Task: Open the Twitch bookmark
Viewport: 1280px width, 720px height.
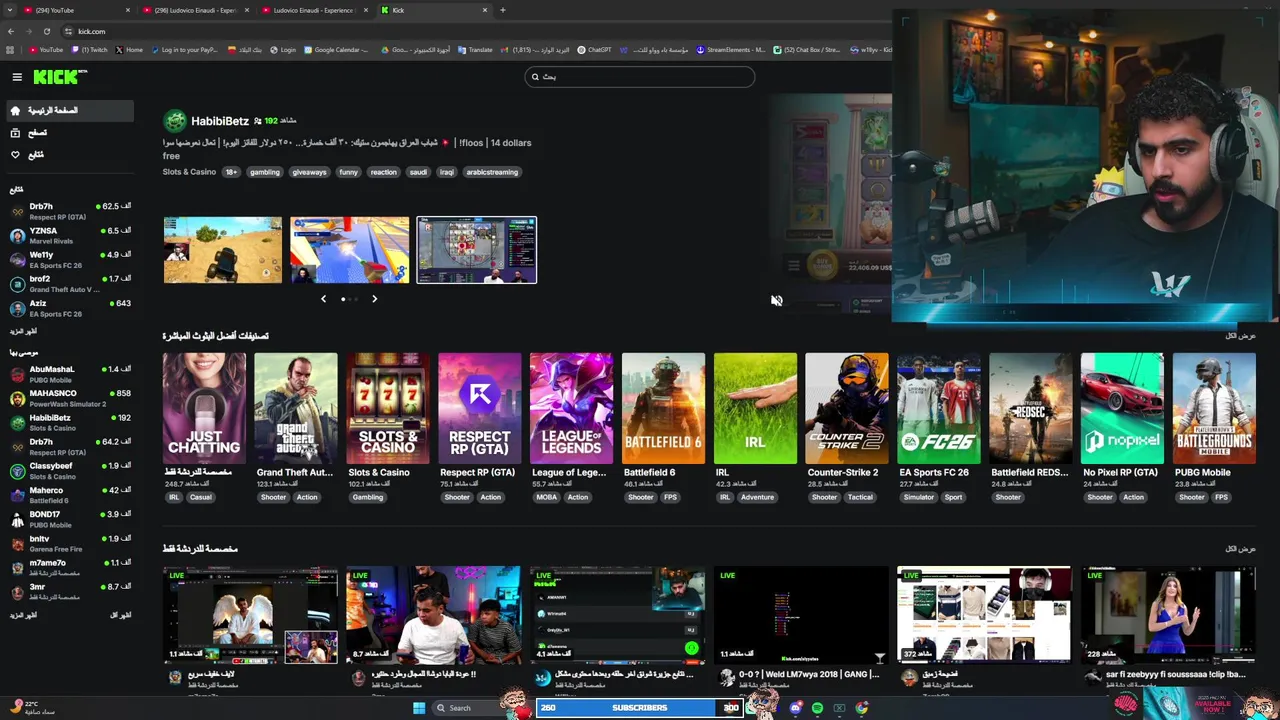Action: (x=90, y=50)
